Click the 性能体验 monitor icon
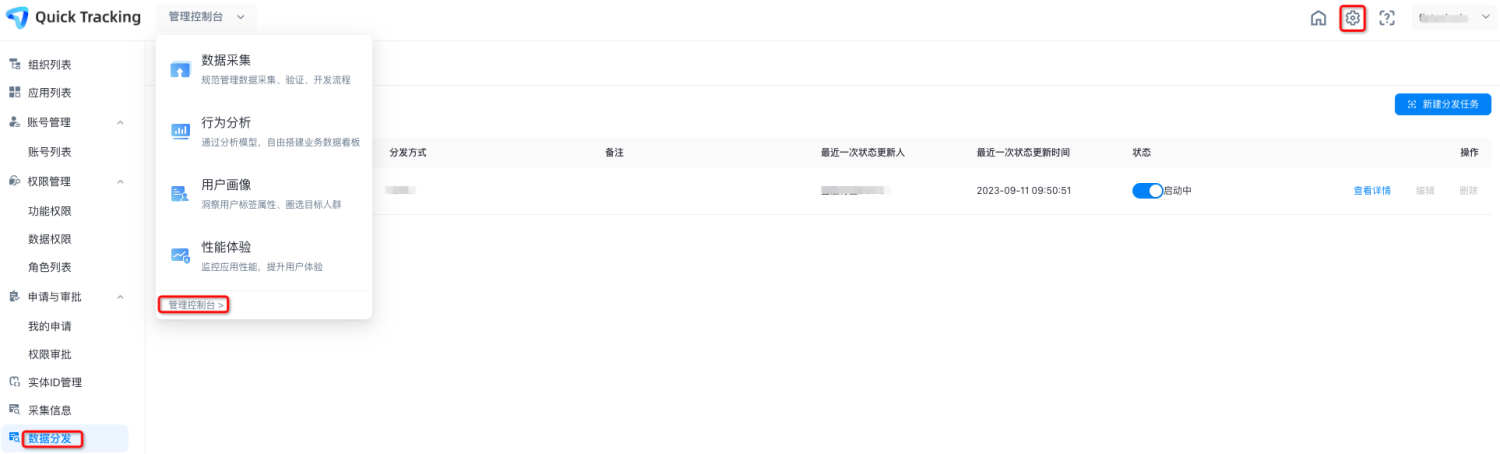1500x454 pixels. pyautogui.click(x=180, y=256)
